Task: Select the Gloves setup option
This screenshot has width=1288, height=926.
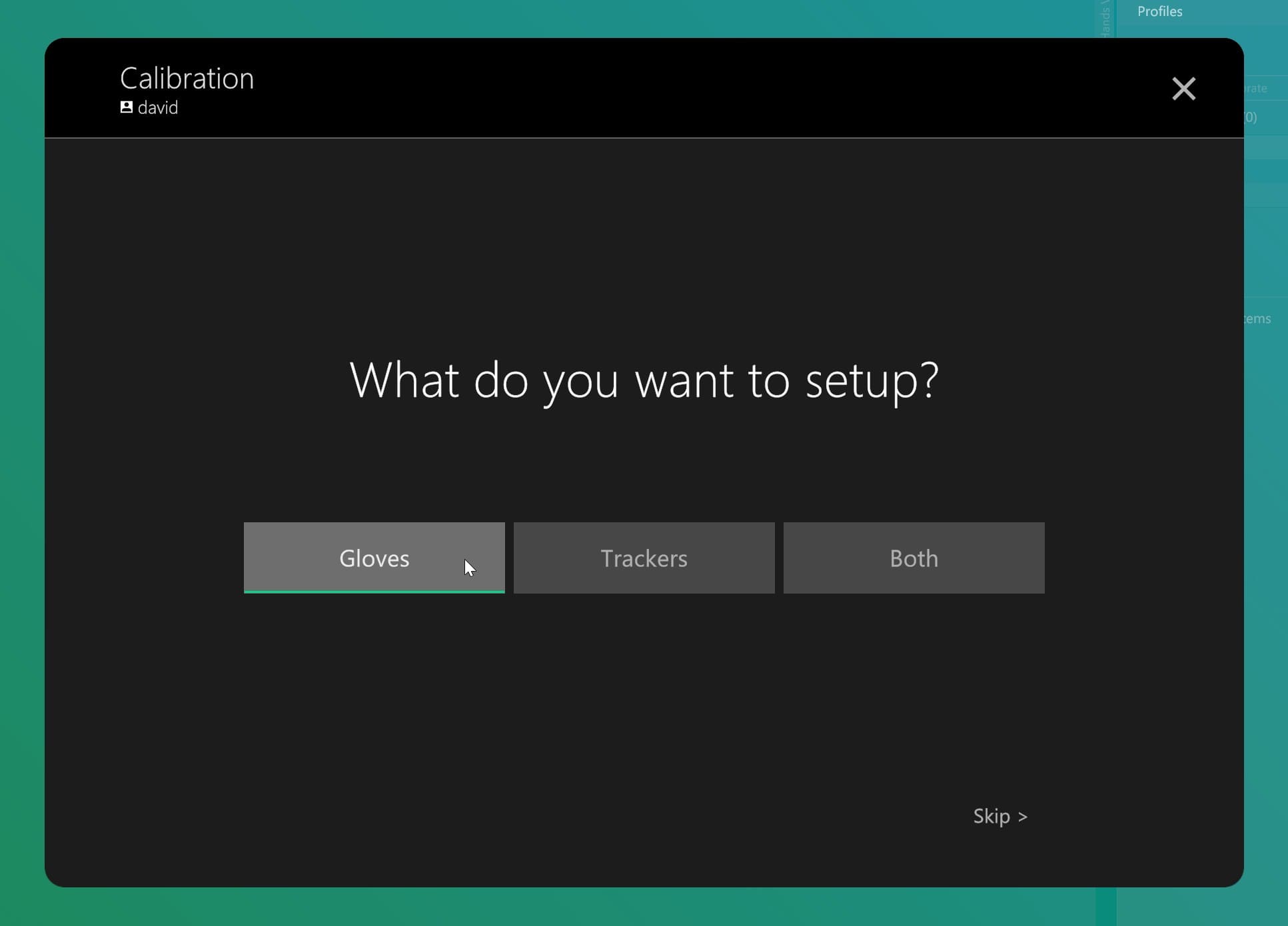Action: [x=374, y=558]
